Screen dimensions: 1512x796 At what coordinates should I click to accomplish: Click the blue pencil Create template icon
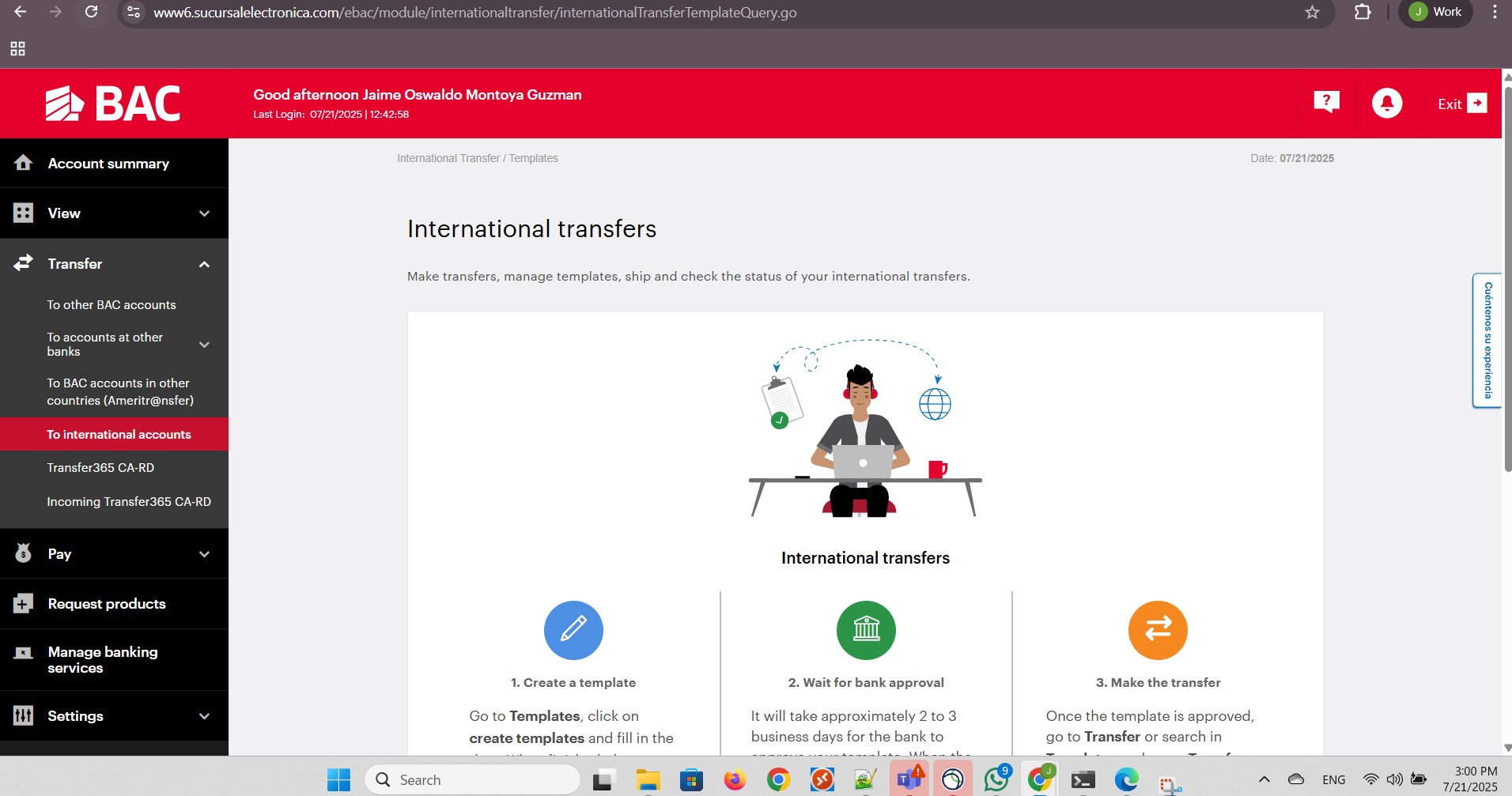pos(573,630)
